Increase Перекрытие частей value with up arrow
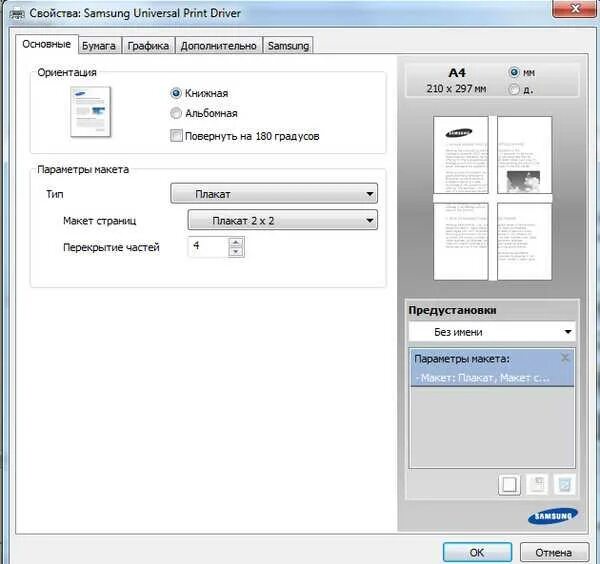The height and width of the screenshot is (564, 600). pyautogui.click(x=236, y=242)
